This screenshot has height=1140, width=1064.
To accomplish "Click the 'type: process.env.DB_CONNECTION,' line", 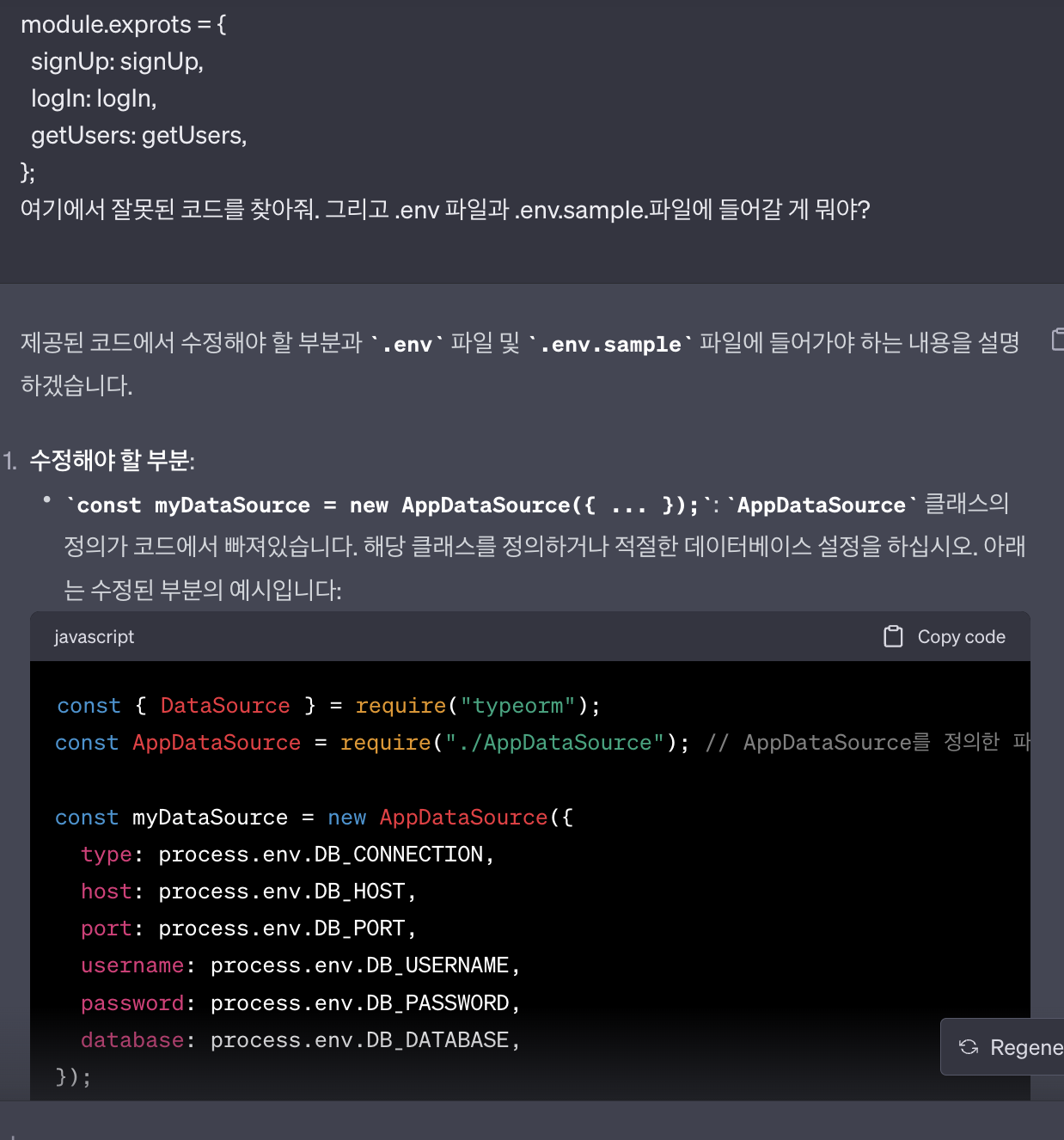I will pyautogui.click(x=288, y=855).
